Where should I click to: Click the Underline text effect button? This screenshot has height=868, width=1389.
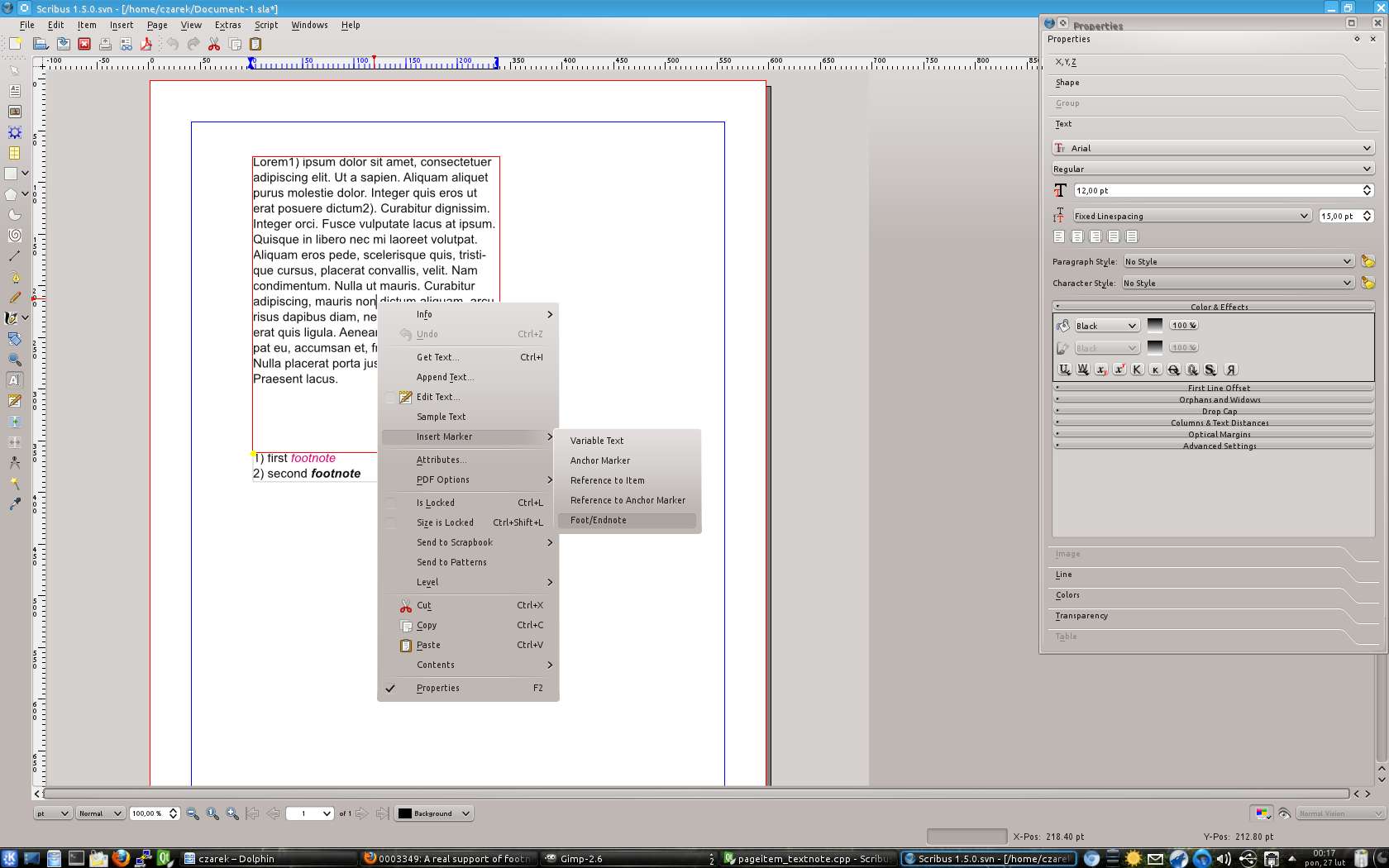(1064, 370)
